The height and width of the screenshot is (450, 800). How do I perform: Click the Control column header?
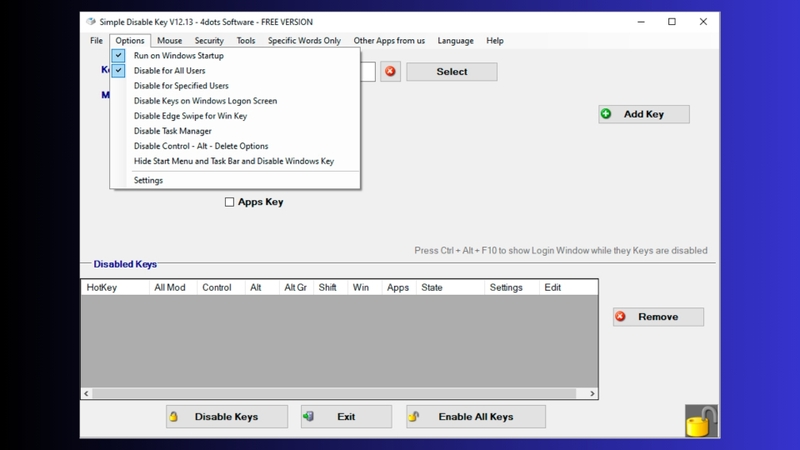point(221,288)
